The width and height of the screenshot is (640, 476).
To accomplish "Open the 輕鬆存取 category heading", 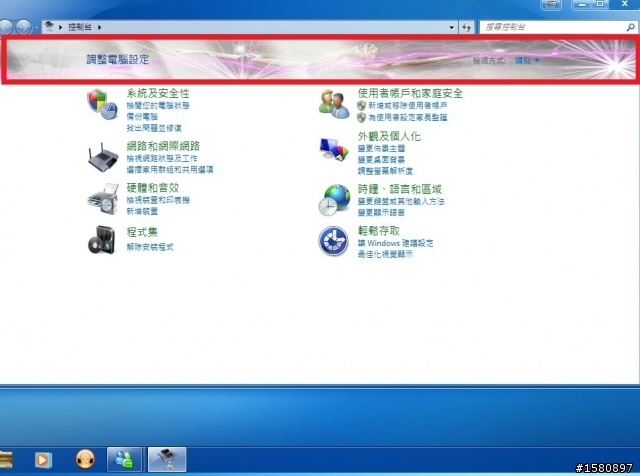I will (379, 231).
